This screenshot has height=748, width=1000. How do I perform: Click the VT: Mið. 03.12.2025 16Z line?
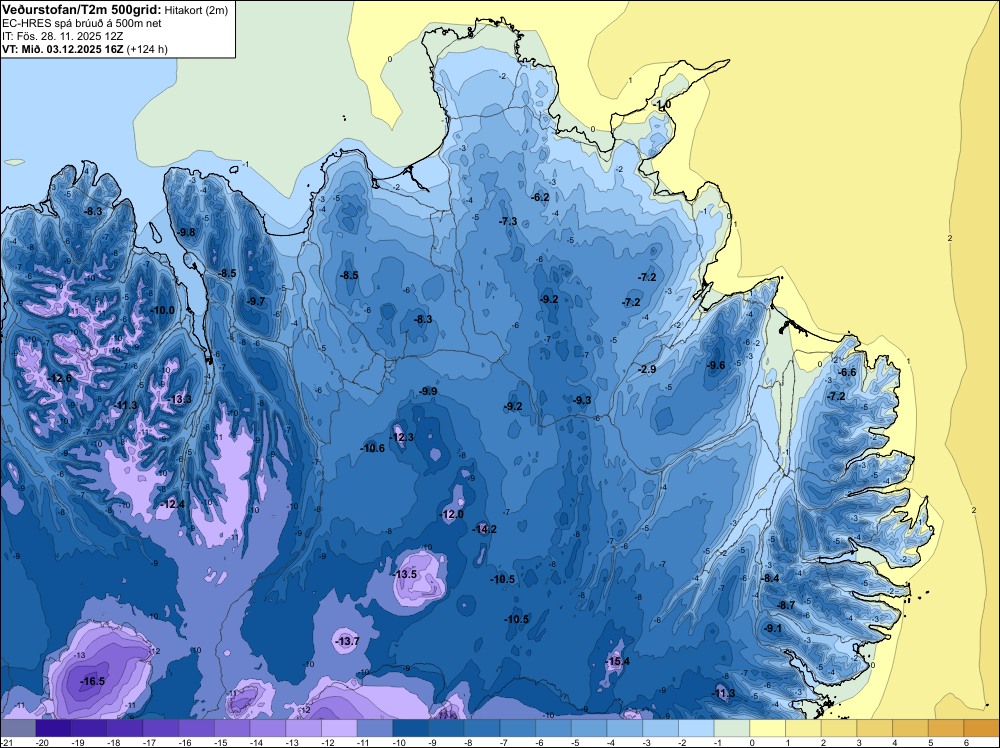coord(85,49)
